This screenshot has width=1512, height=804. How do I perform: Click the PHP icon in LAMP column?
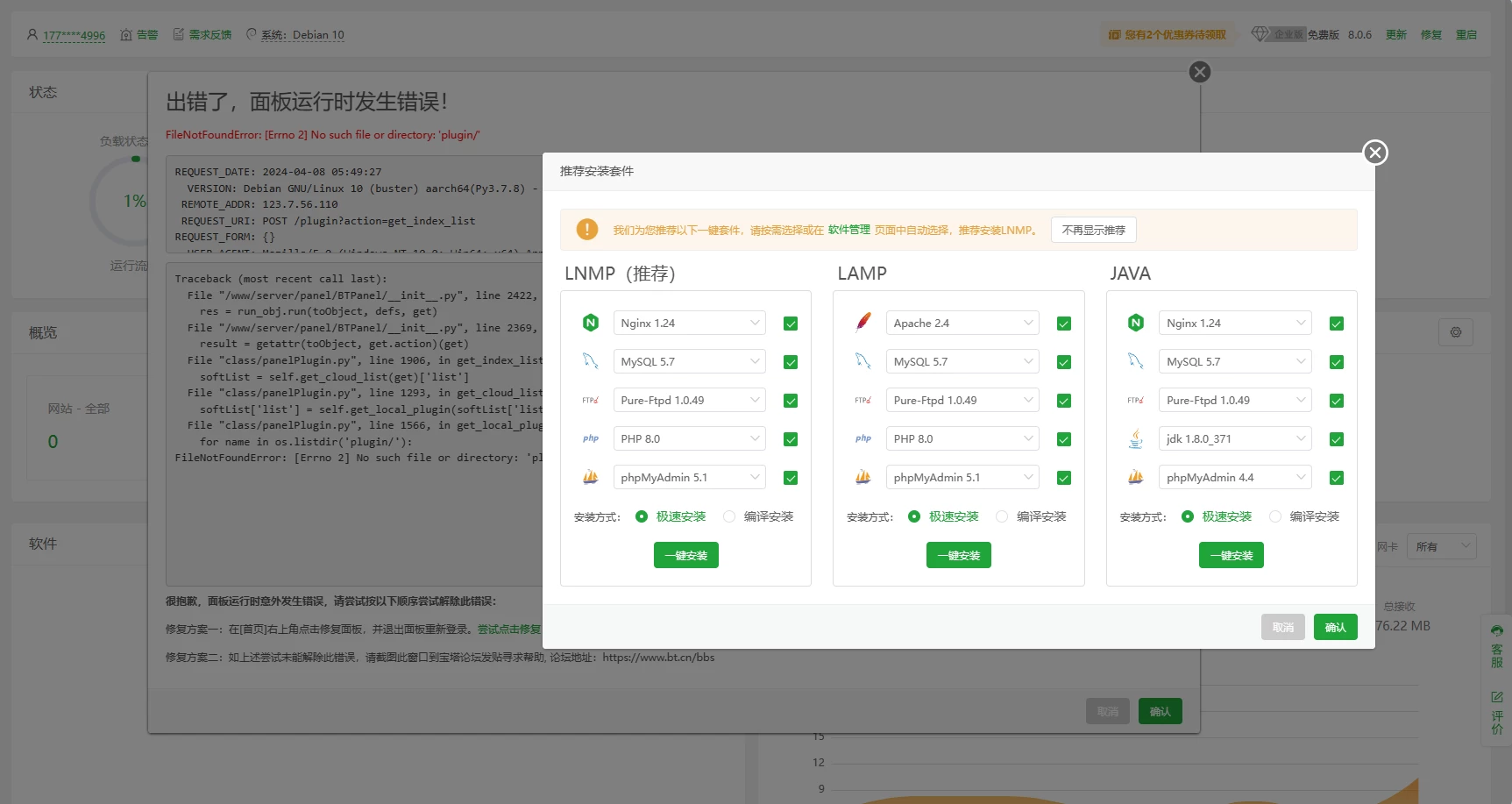pos(863,438)
